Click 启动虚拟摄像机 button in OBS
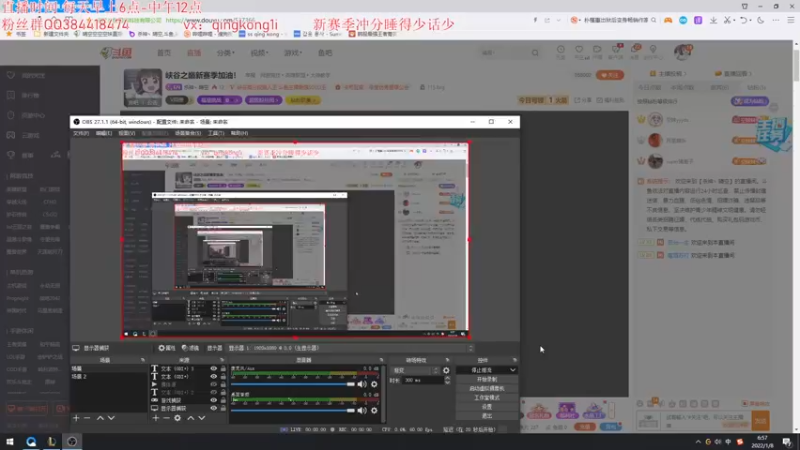This screenshot has width=800, height=450. point(487,388)
